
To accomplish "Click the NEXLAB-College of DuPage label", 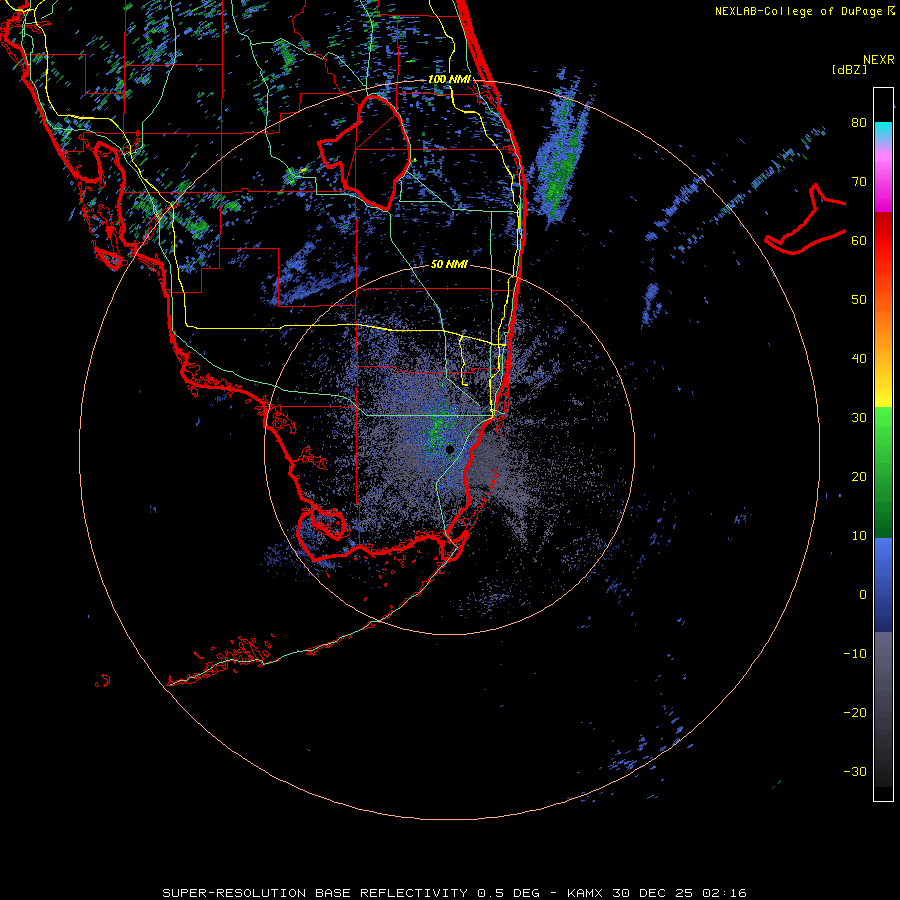I will tap(805, 11).
